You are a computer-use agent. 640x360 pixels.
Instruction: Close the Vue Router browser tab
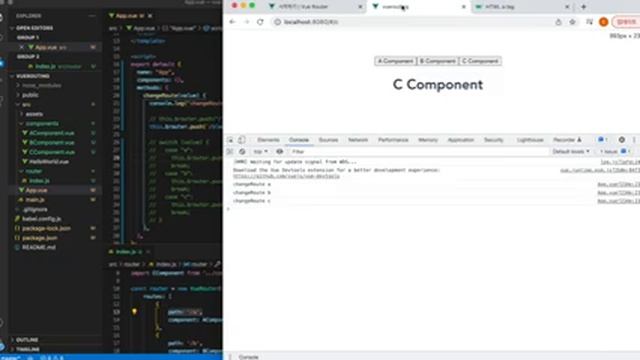click(360, 7)
